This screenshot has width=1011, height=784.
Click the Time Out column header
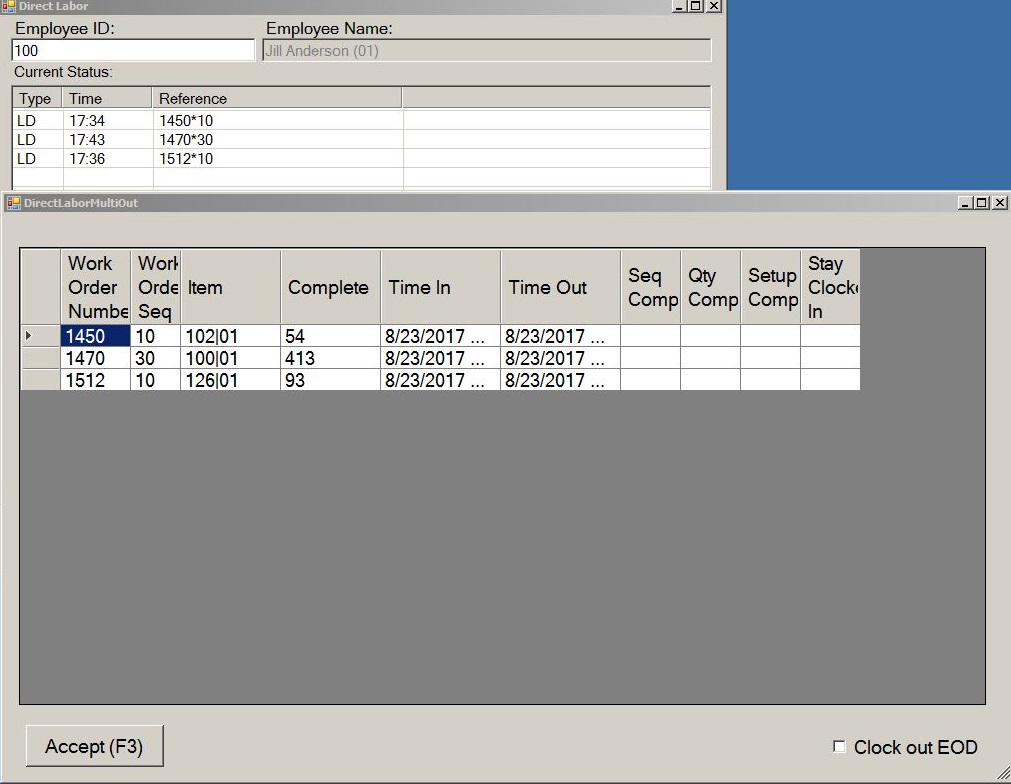(x=560, y=288)
